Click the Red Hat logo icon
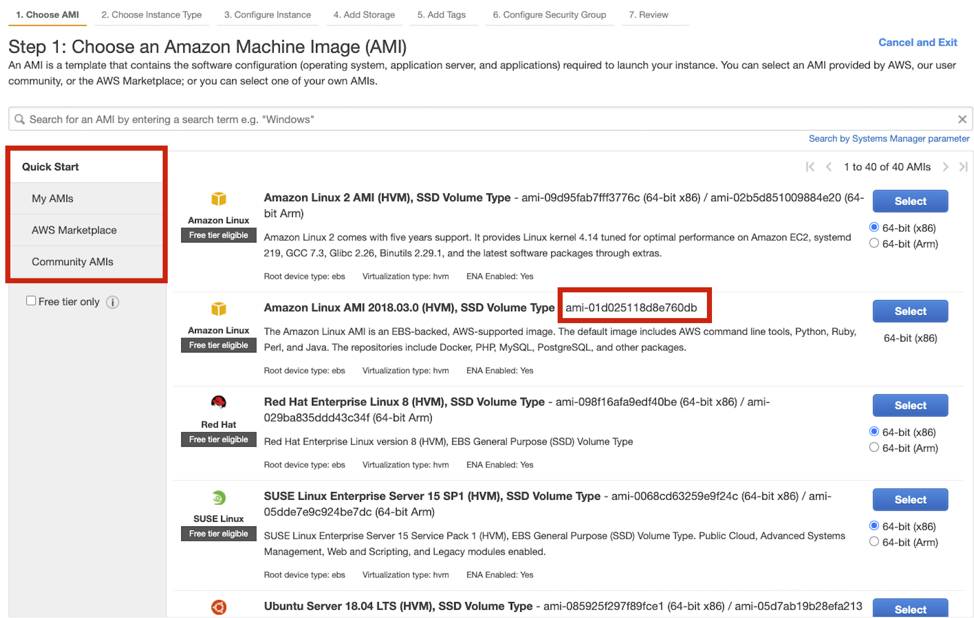Image resolution: width=974 pixels, height=618 pixels. [219, 402]
